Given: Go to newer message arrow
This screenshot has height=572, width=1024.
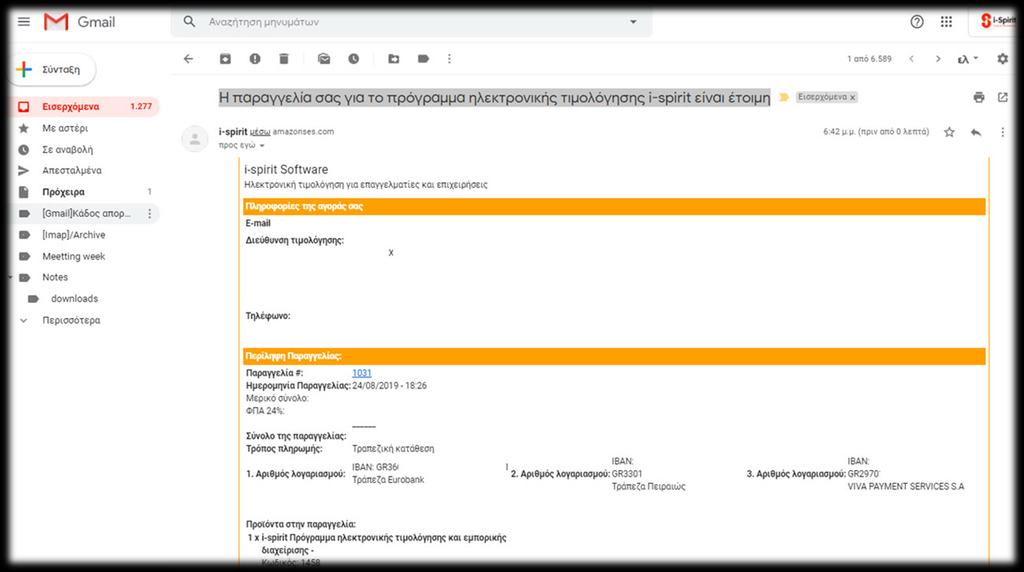Looking at the screenshot, I should coord(912,59).
